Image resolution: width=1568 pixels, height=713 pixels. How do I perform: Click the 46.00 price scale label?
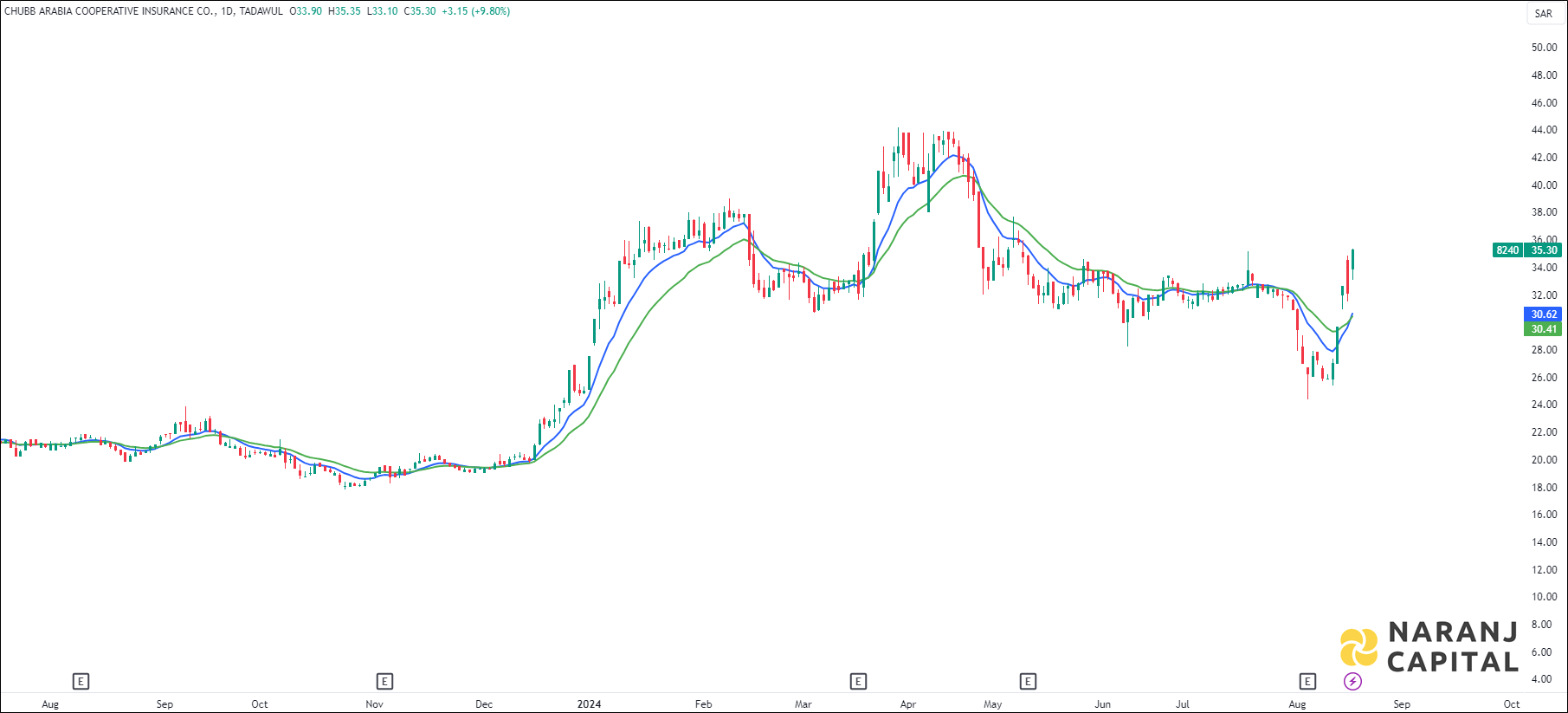tap(1544, 103)
